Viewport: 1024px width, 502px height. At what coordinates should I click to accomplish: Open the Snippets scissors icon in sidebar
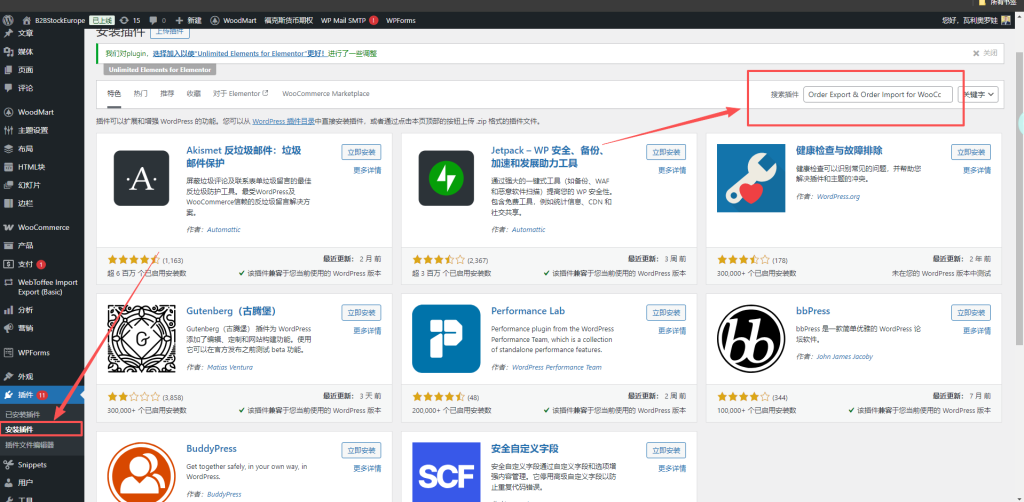[8, 465]
